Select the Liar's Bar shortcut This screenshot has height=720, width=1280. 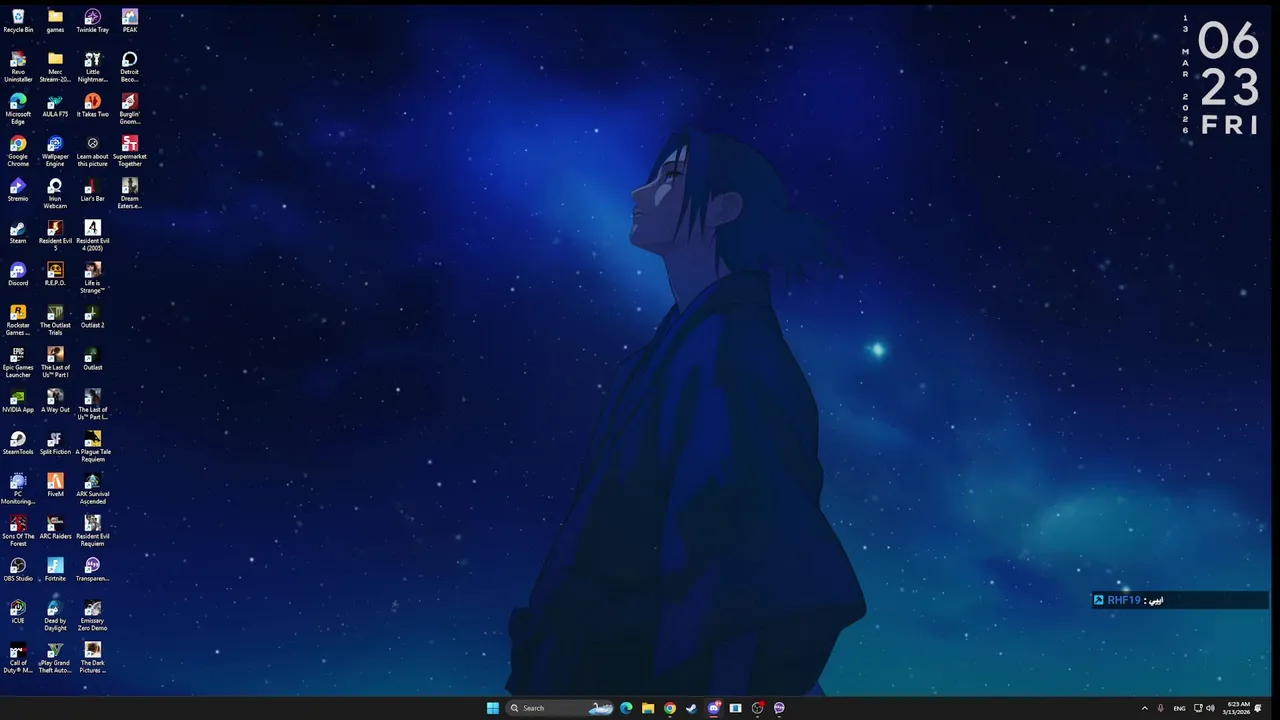92,190
